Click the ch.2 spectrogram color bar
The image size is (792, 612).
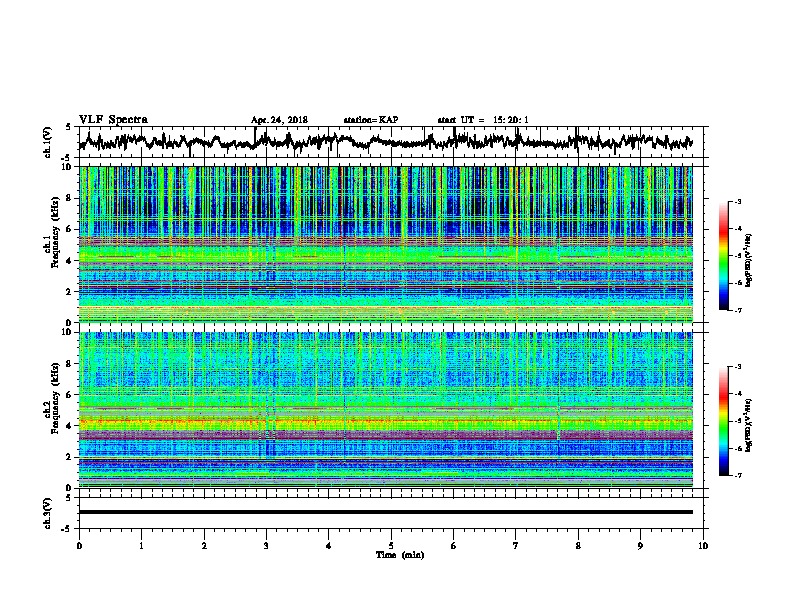(723, 421)
